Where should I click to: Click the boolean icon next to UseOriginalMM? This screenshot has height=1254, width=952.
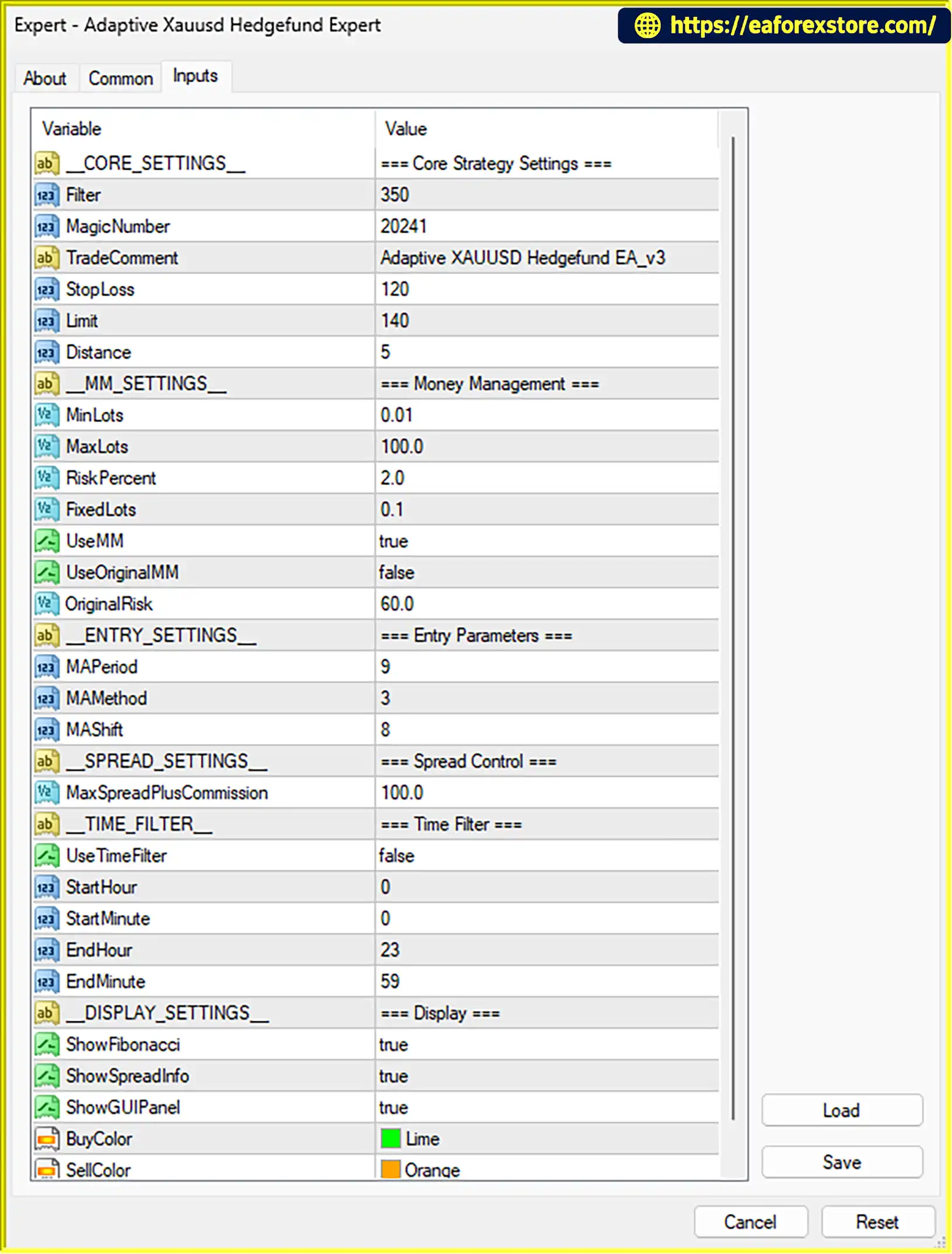point(47,573)
